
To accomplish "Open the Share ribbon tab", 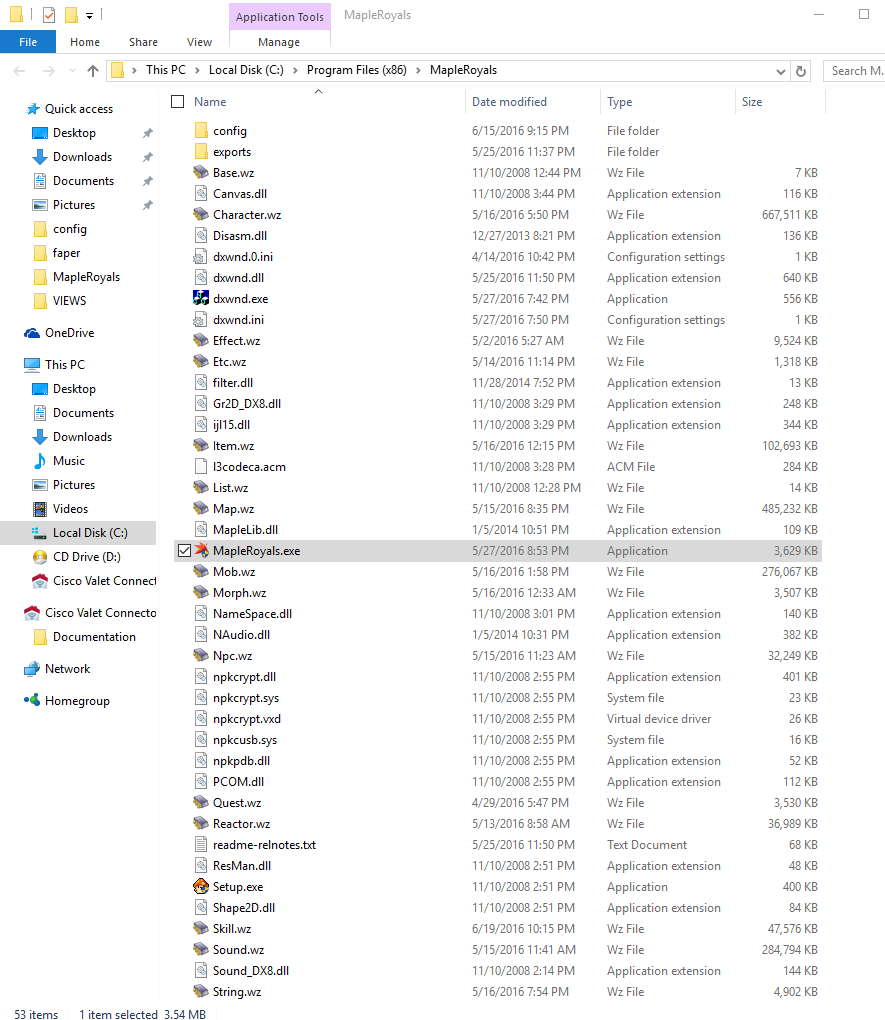I will 143,42.
